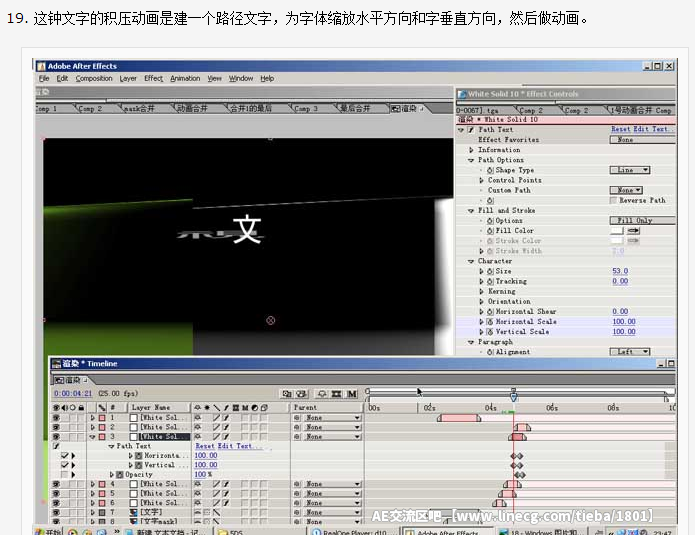Click the Horizontal Shear stopwatch icon
695x535 pixels.
(490, 312)
